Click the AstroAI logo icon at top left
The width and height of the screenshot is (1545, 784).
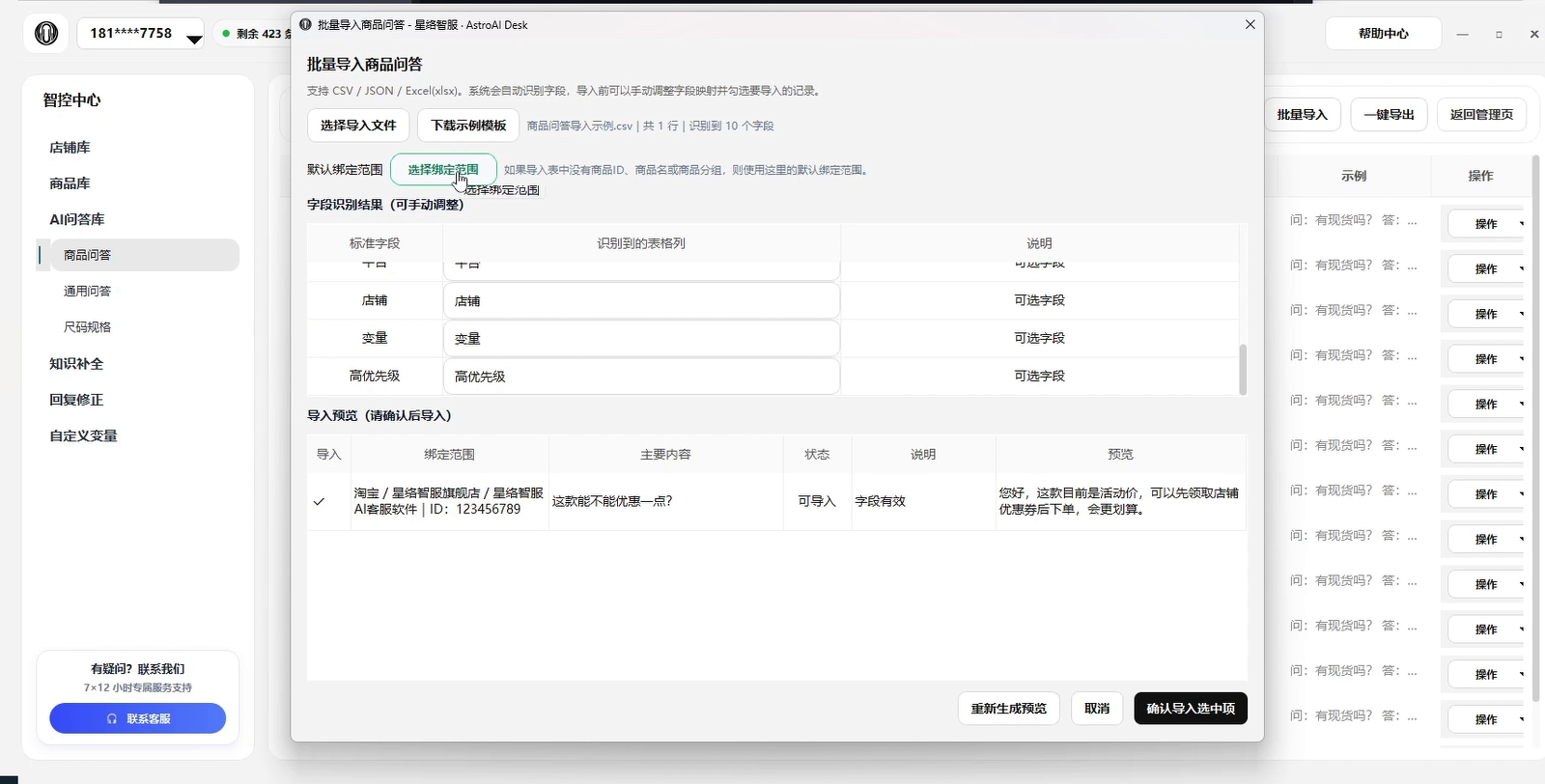(46, 34)
